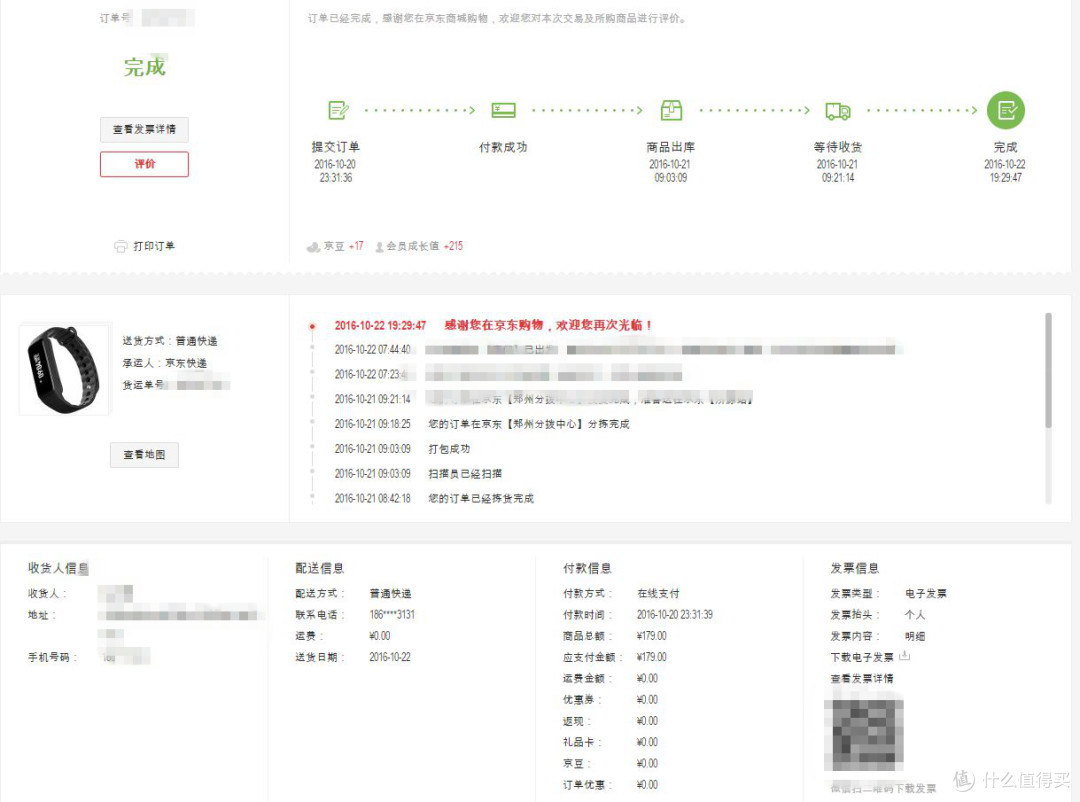Click the 电子发票 invoice type value
This screenshot has height=802, width=1080.
(x=926, y=593)
